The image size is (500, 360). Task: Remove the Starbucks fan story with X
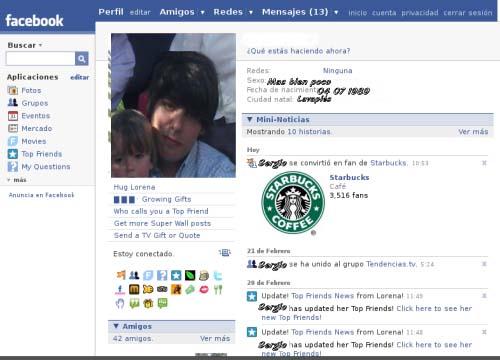[484, 163]
